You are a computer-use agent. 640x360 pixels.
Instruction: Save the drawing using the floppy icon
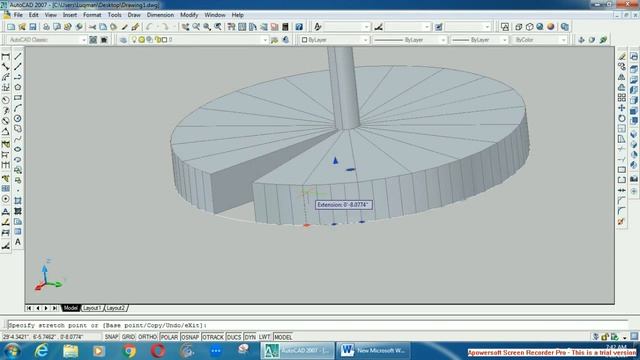[33, 27]
